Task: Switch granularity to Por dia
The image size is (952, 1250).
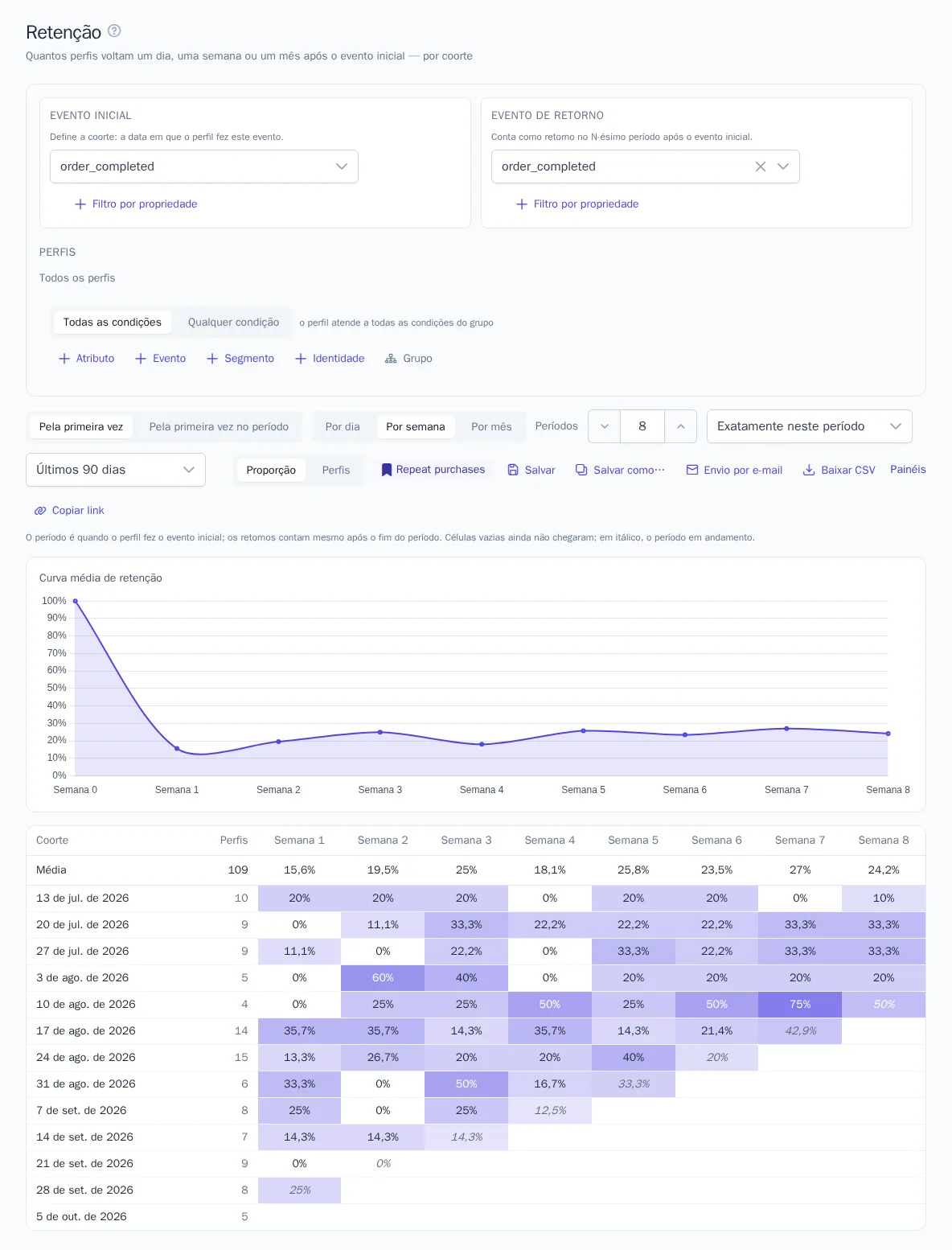Action: point(343,426)
